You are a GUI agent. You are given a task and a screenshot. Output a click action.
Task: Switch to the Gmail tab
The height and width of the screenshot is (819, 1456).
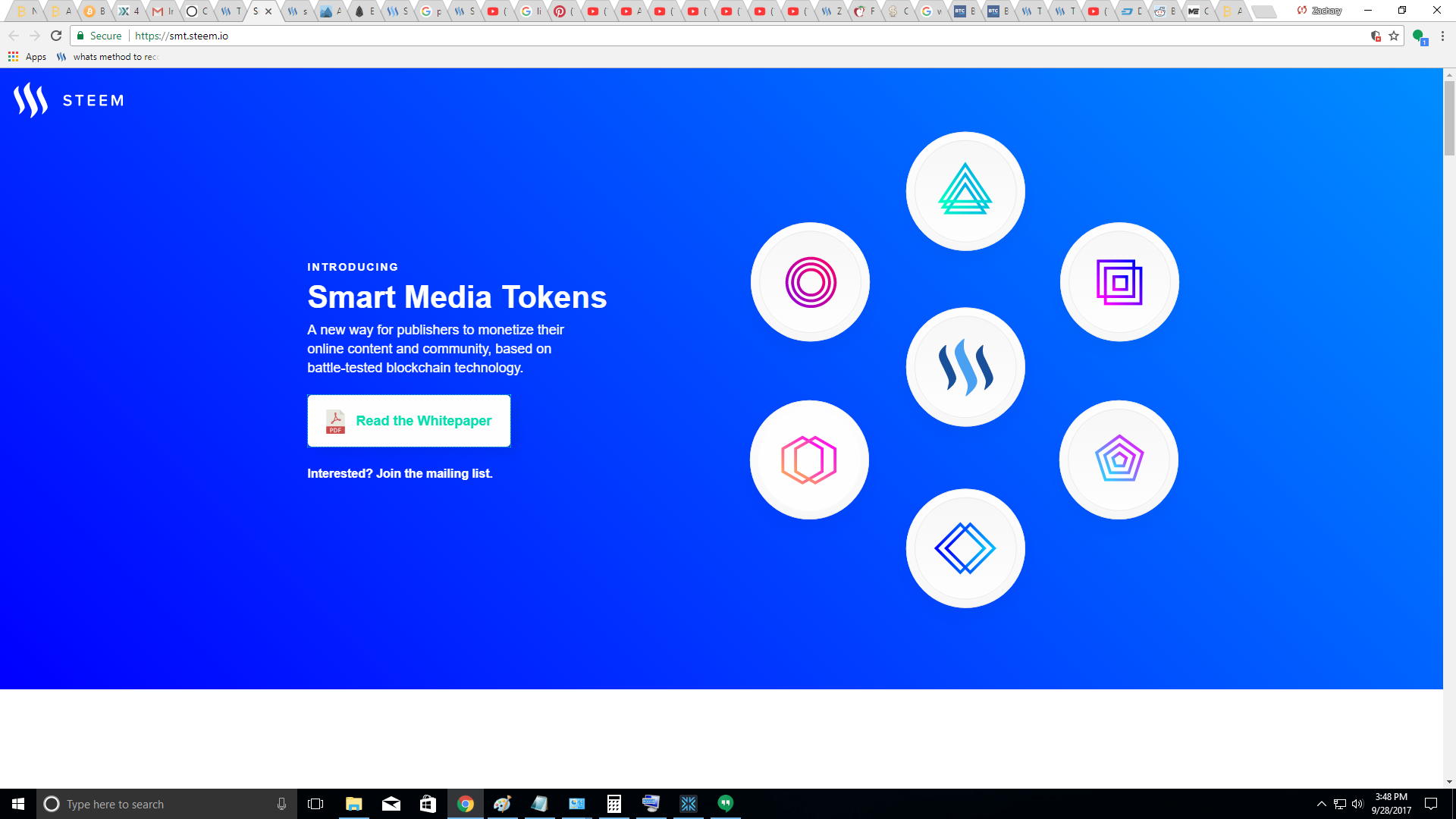(x=162, y=11)
